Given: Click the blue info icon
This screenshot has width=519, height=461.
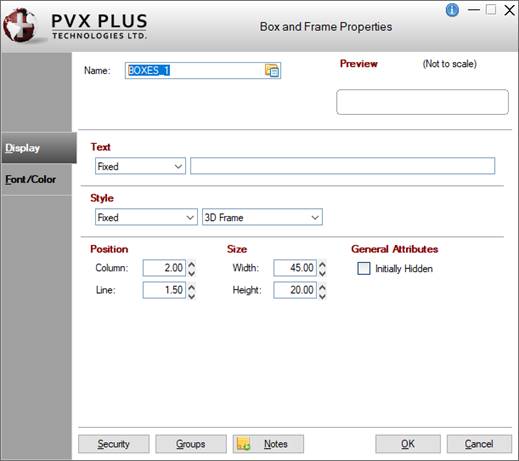Looking at the screenshot, I should (x=452, y=10).
